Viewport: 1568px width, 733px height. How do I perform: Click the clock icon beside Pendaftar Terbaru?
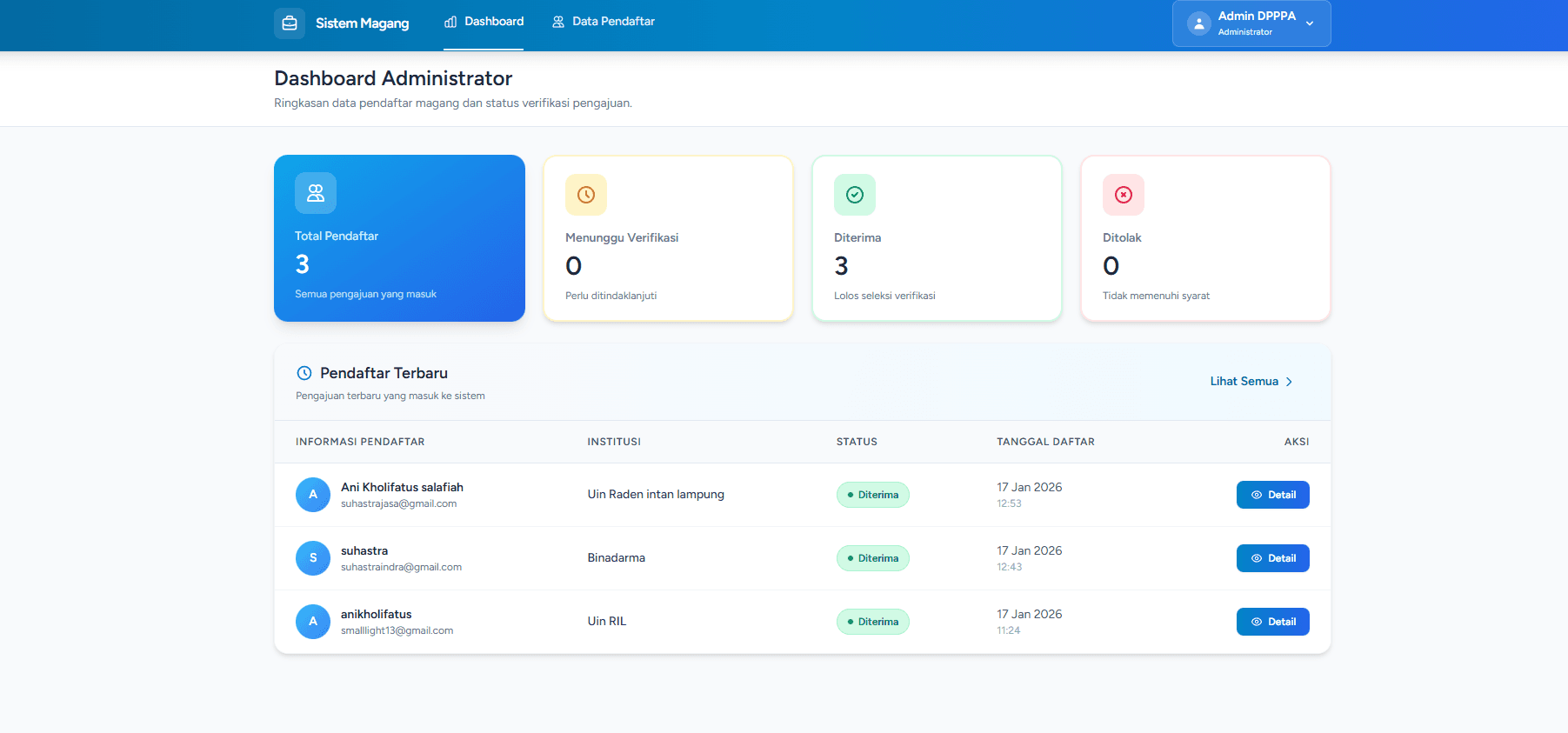pos(304,373)
